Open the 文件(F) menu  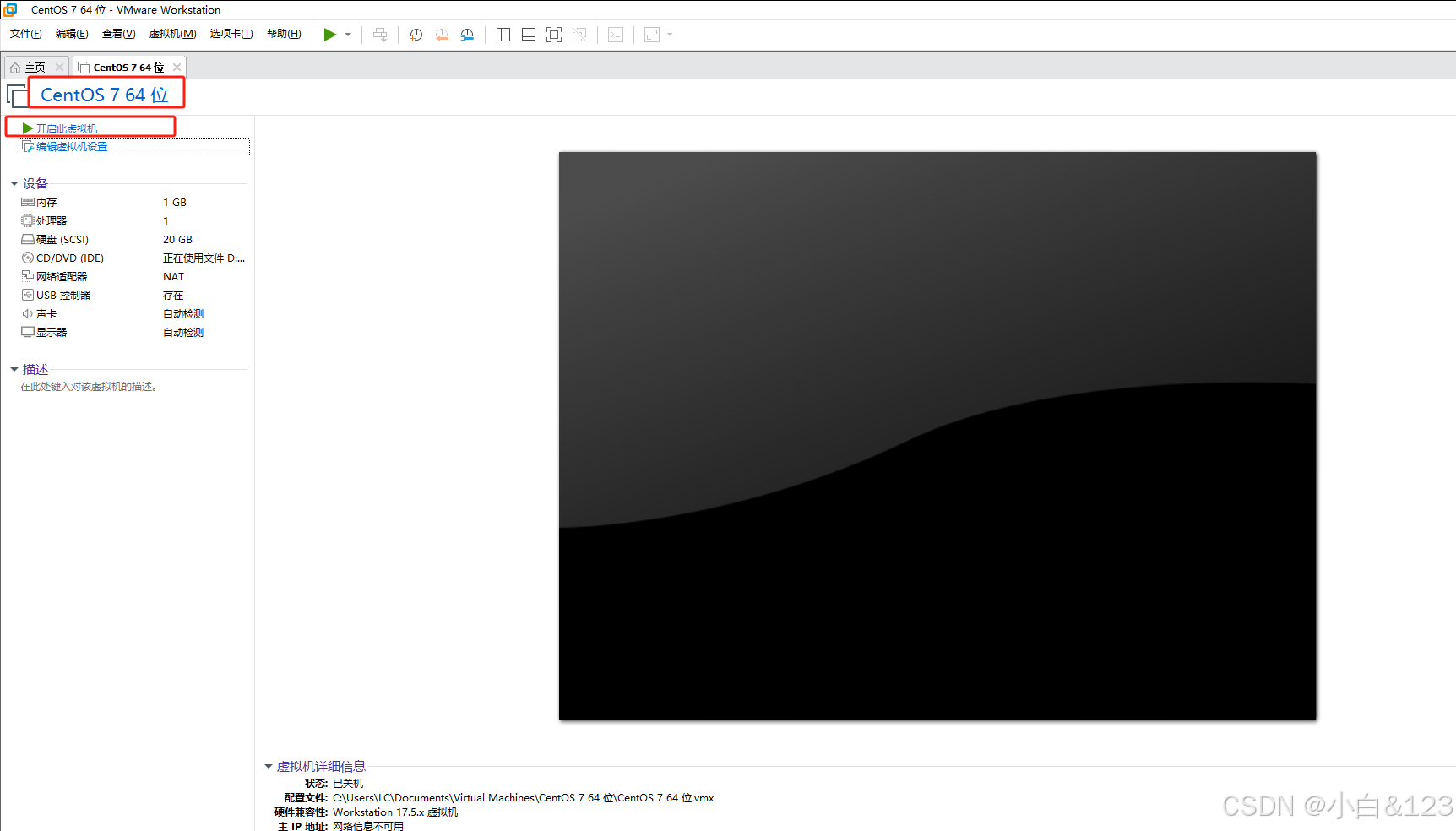coord(26,34)
